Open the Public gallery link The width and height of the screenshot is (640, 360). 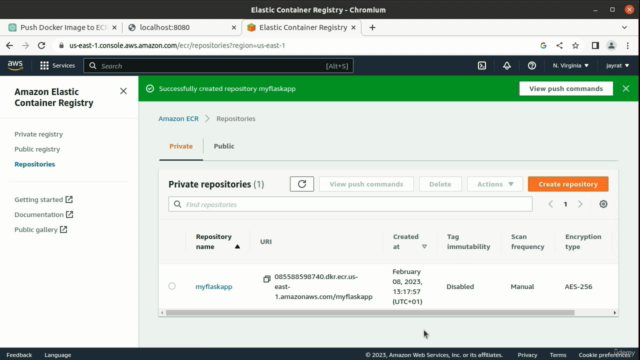[41, 230]
